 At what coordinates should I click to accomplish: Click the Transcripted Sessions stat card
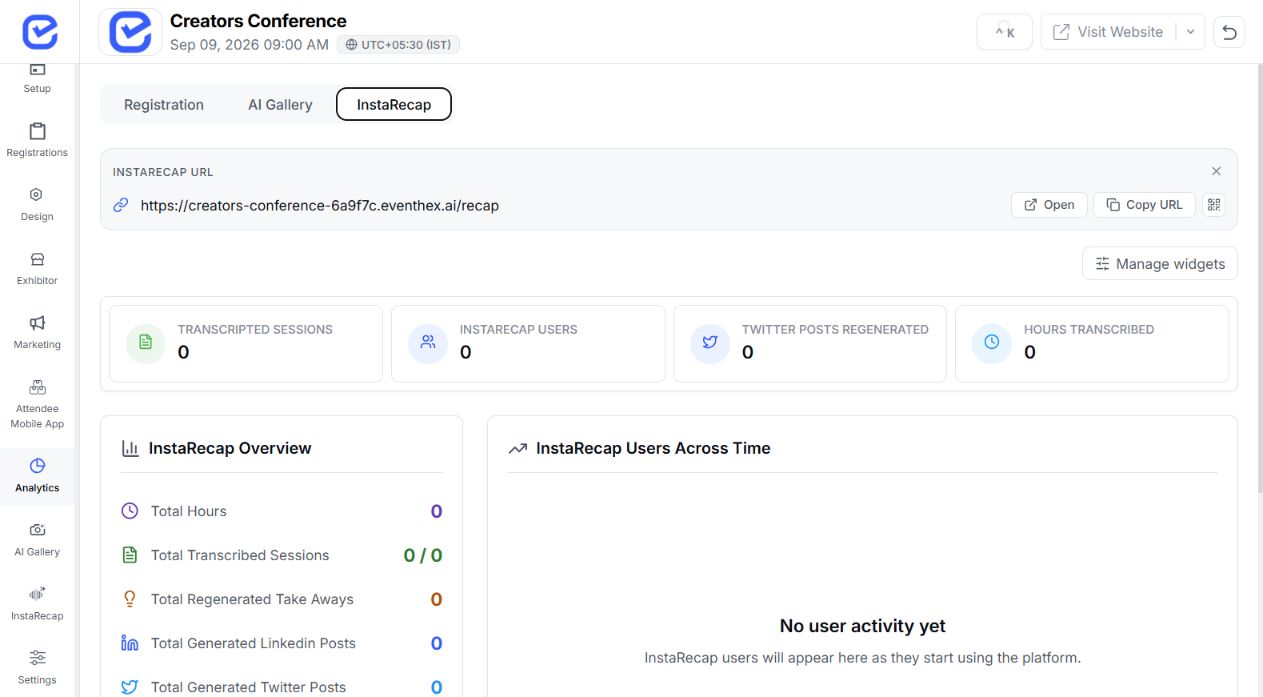pyautogui.click(x=246, y=344)
